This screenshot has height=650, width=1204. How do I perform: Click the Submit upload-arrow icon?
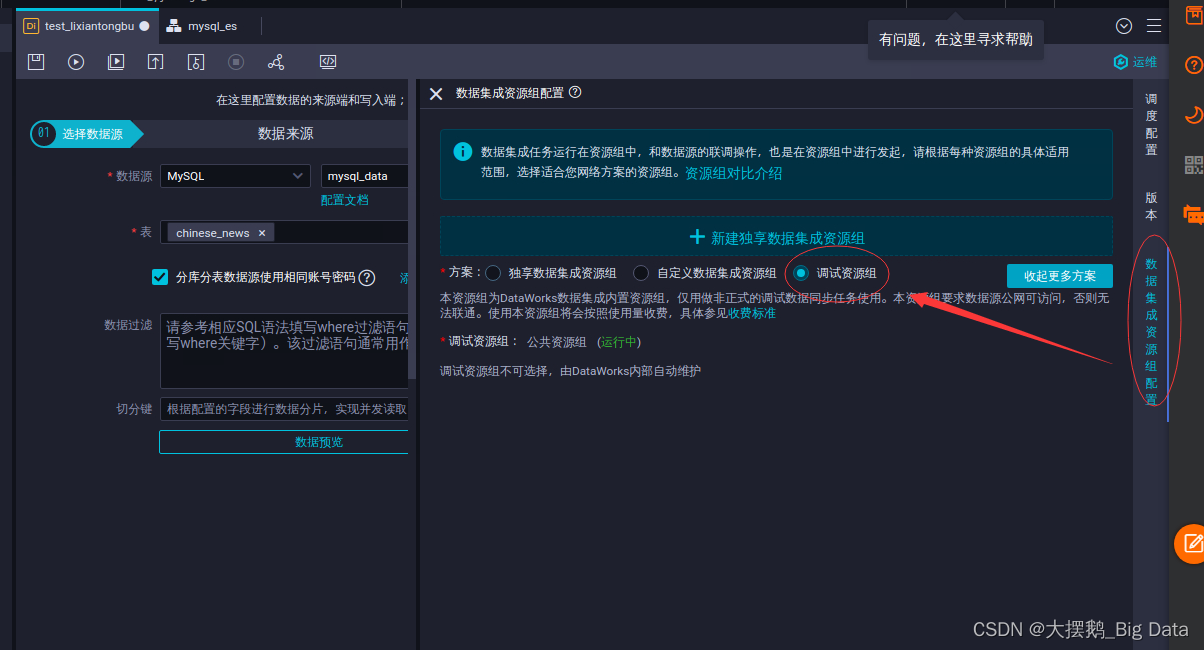click(156, 62)
